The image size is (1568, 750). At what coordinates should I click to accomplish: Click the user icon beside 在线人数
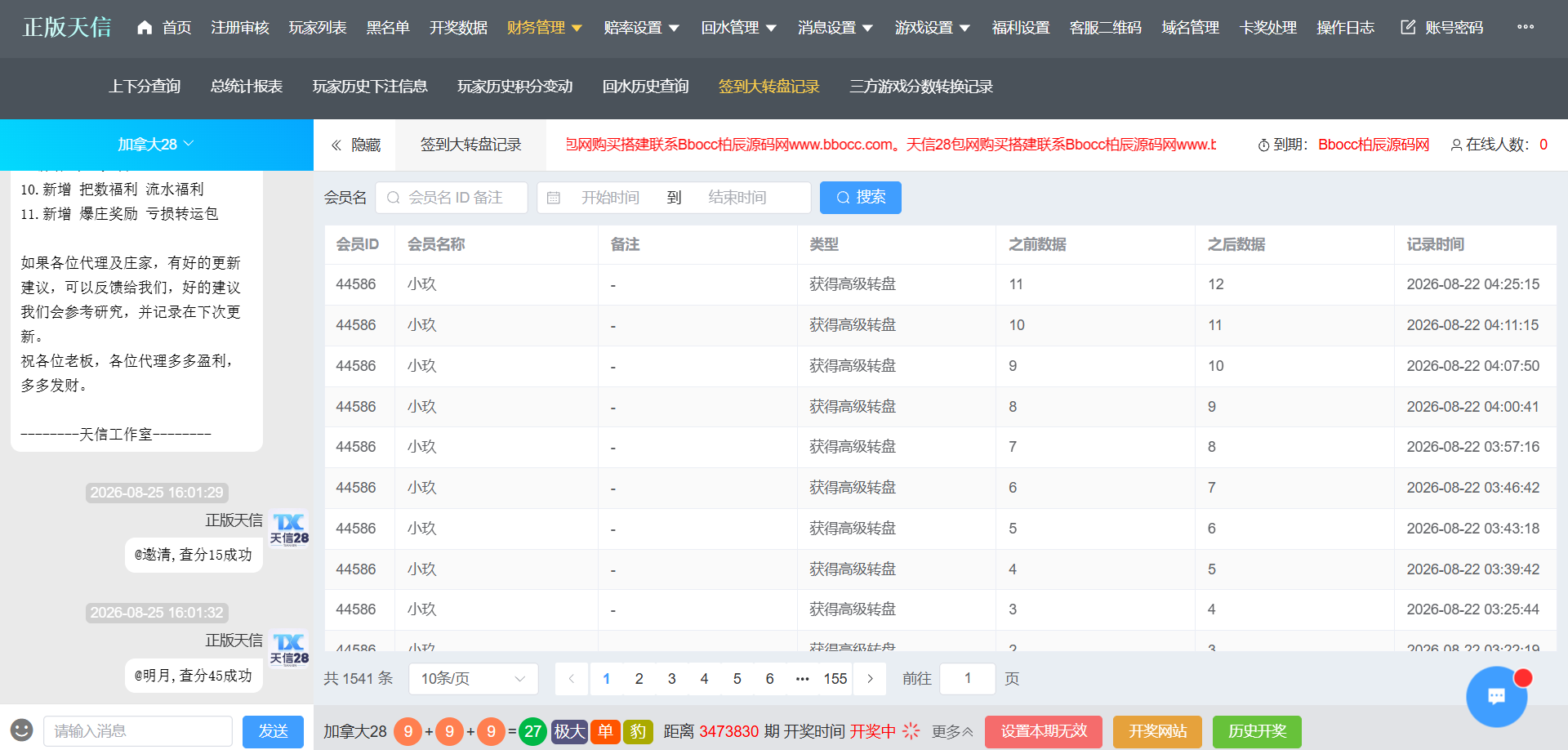tap(1456, 145)
